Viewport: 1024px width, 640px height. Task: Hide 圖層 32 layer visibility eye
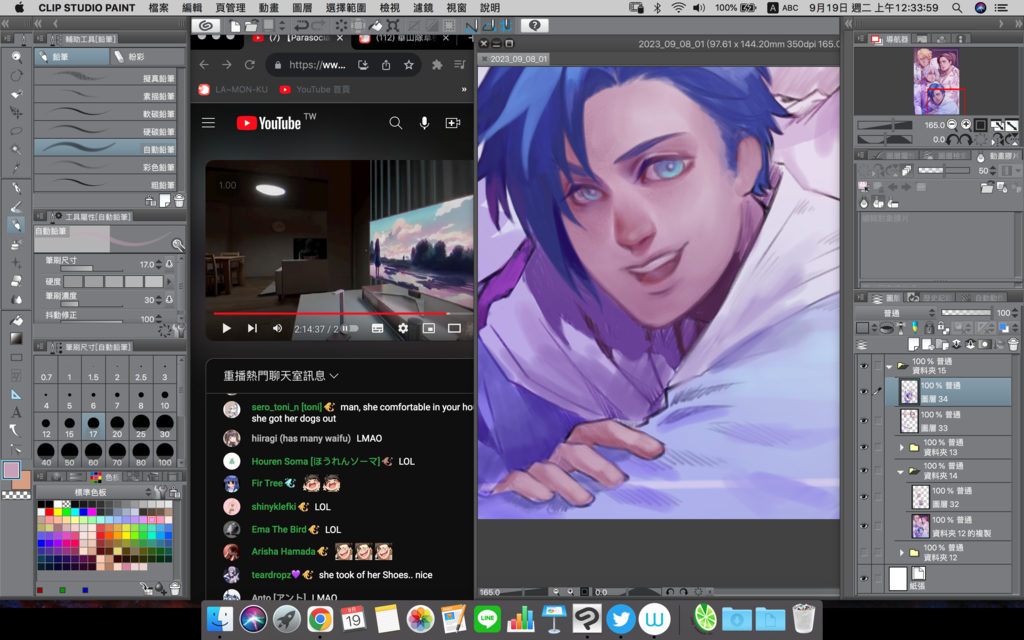[863, 497]
